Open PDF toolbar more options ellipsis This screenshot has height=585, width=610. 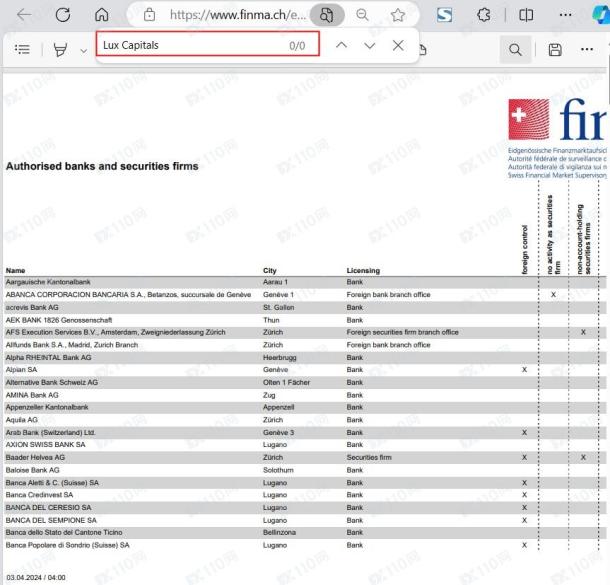pyautogui.click(x=587, y=49)
